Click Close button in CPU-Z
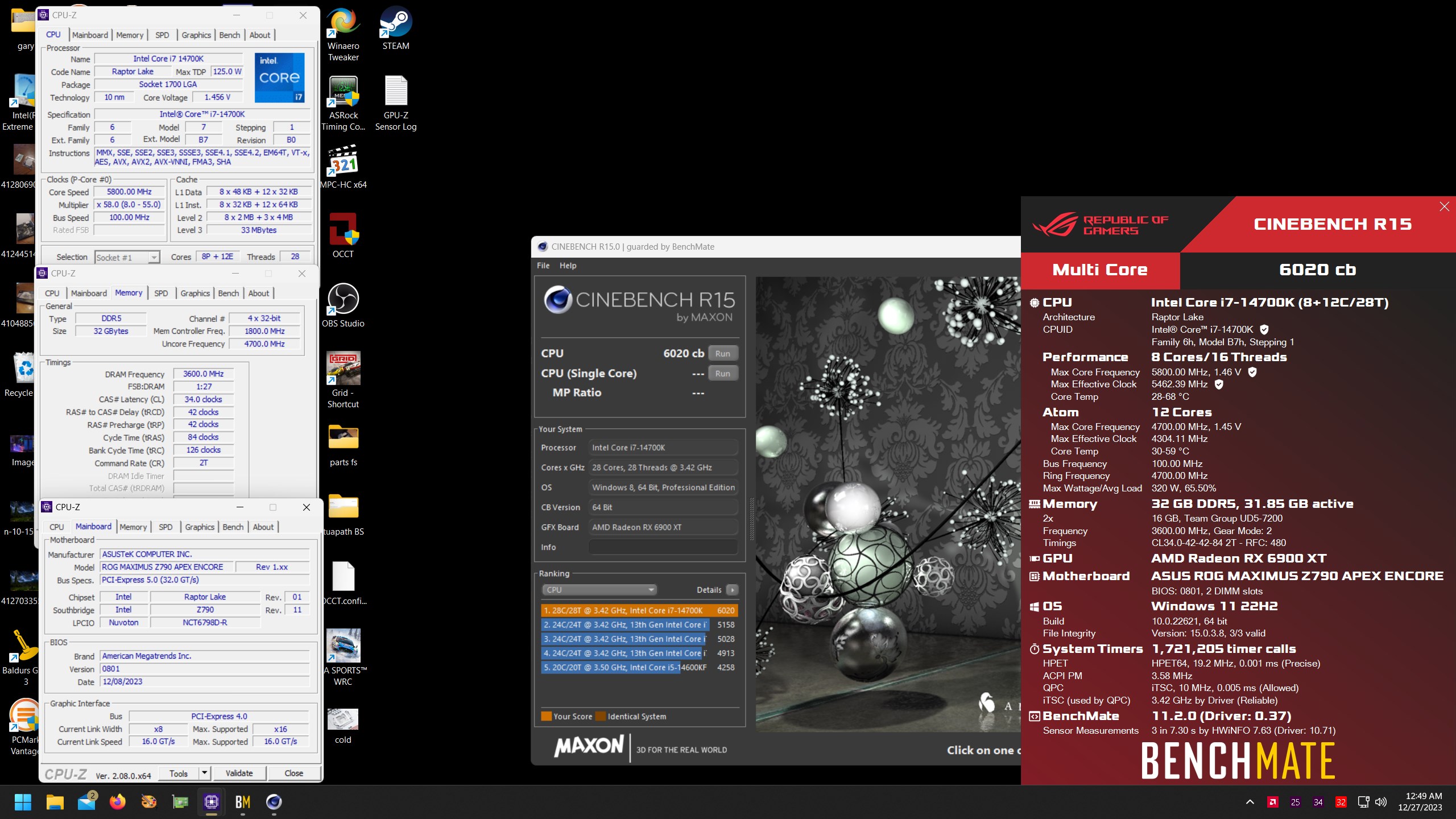1456x819 pixels. pyautogui.click(x=293, y=773)
